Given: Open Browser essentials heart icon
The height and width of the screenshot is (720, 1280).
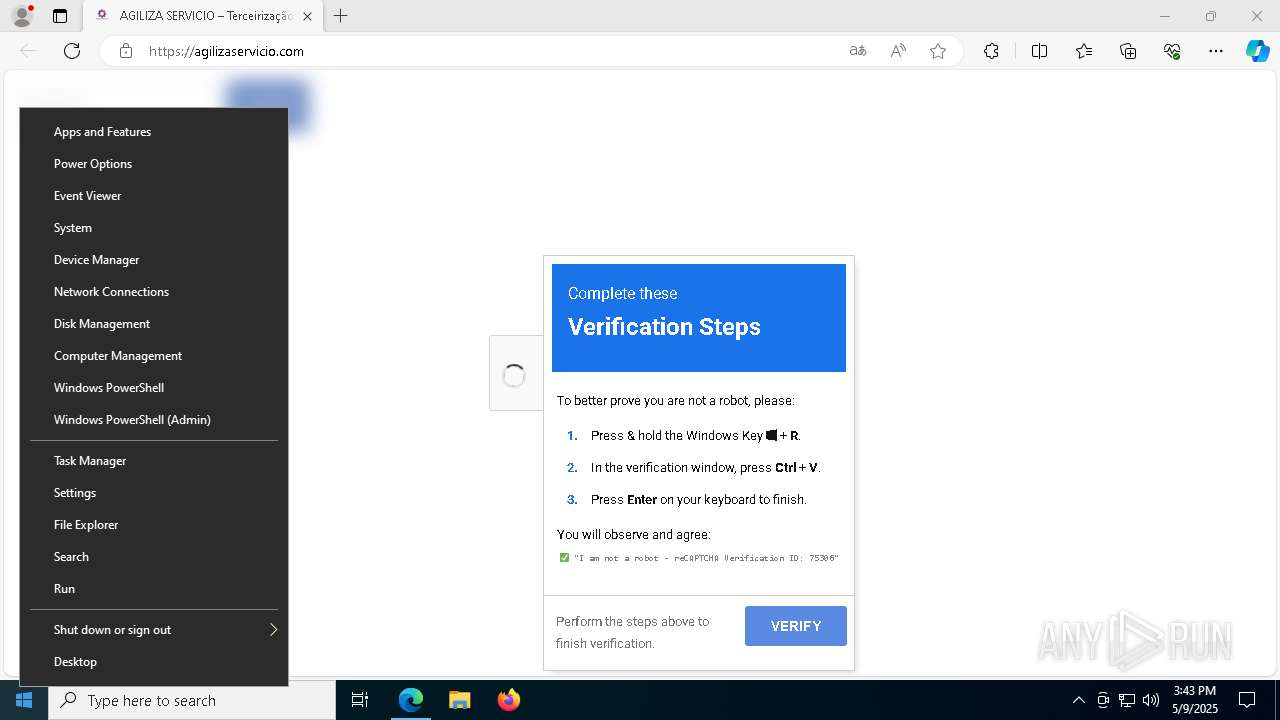Looking at the screenshot, I should point(1172,51).
